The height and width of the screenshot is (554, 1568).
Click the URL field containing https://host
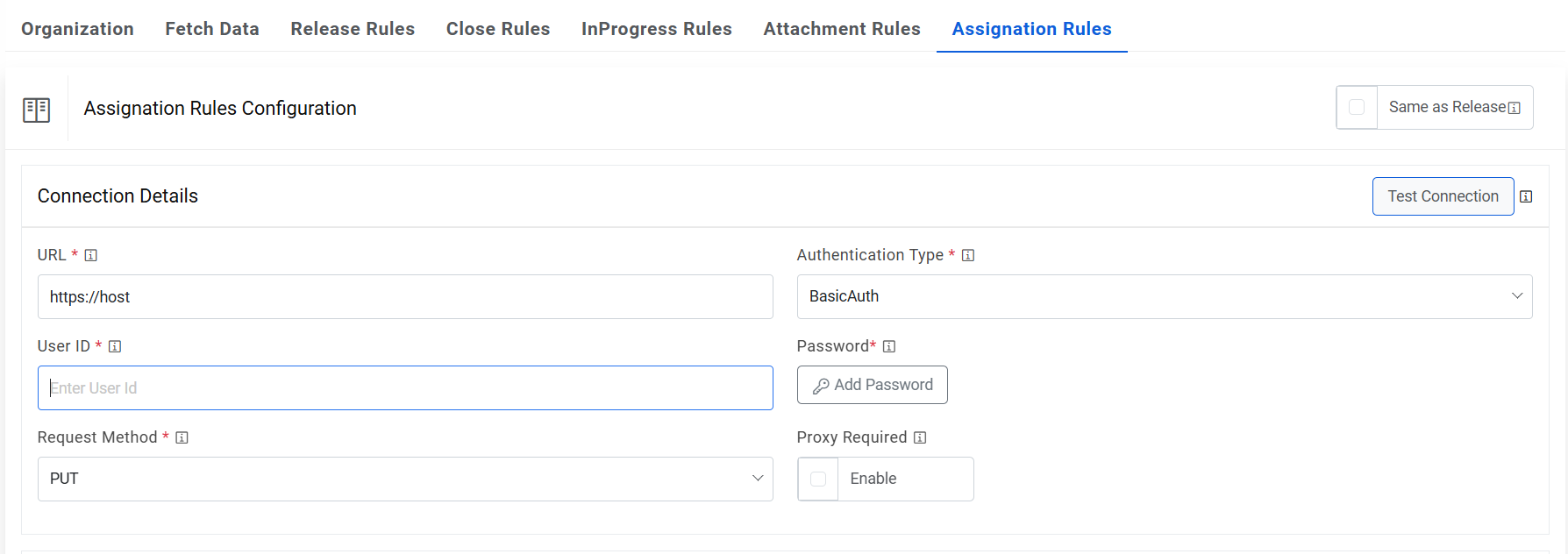(404, 296)
